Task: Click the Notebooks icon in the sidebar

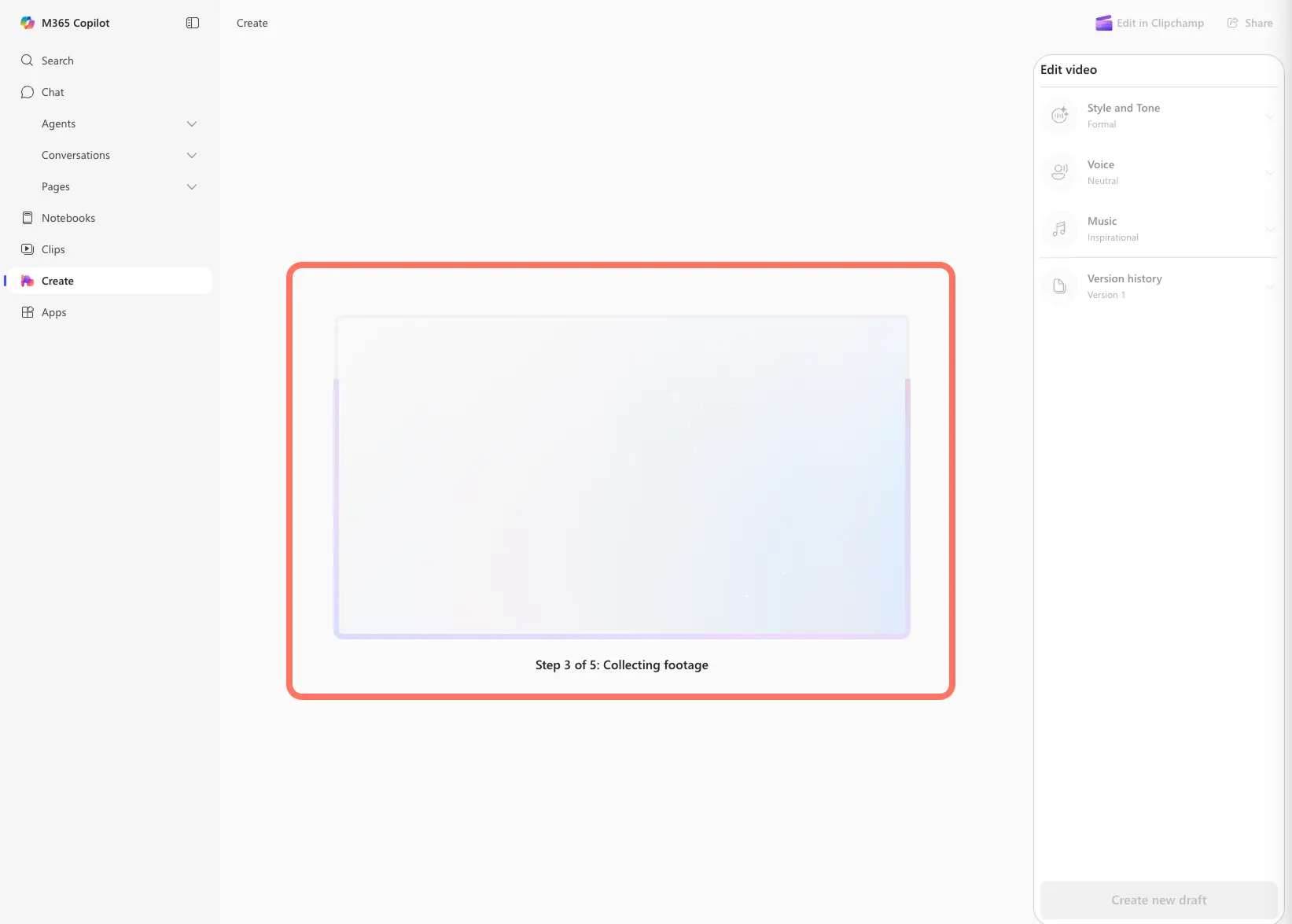Action: click(x=28, y=218)
